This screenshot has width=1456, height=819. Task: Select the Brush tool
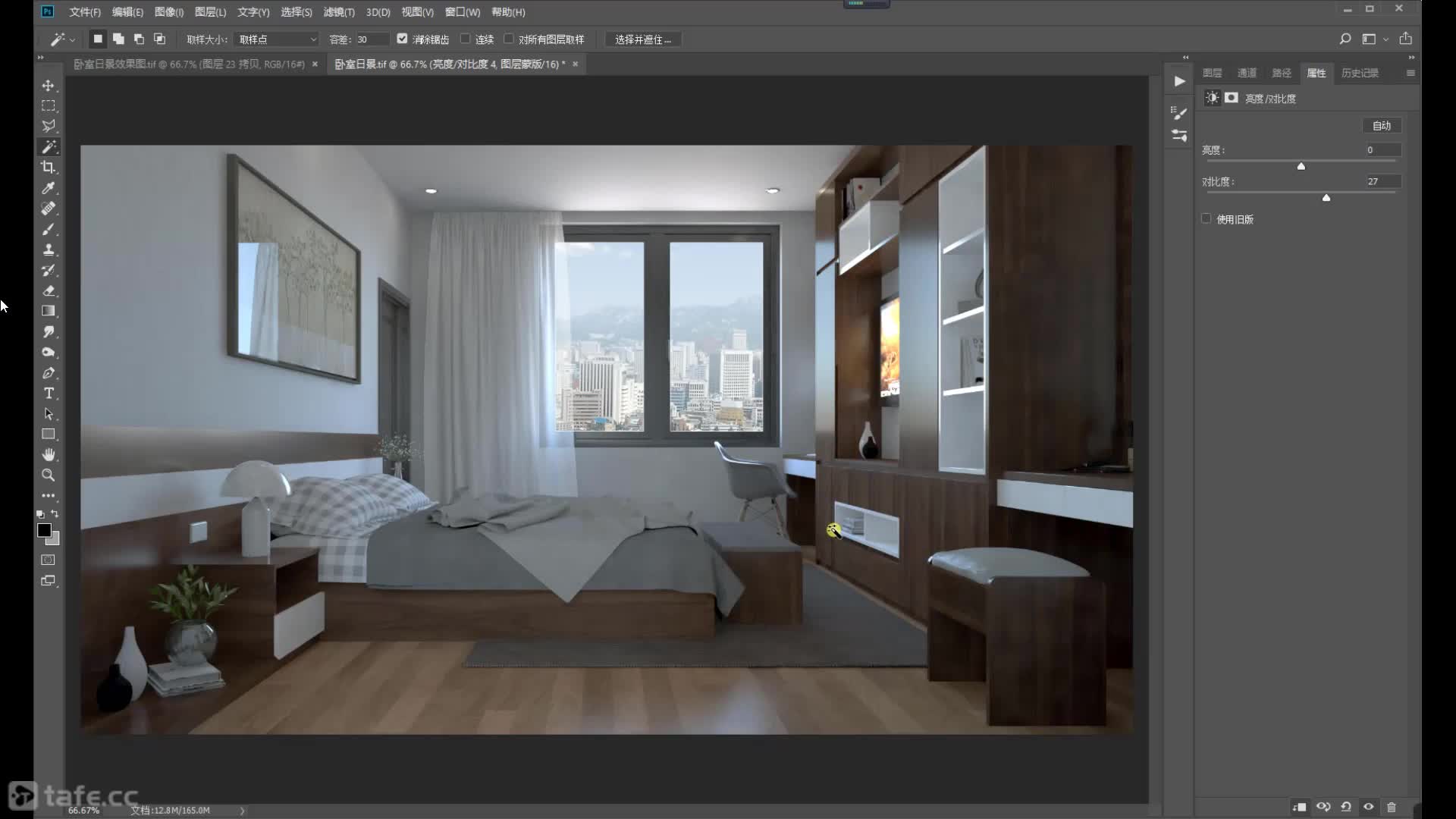[48, 229]
